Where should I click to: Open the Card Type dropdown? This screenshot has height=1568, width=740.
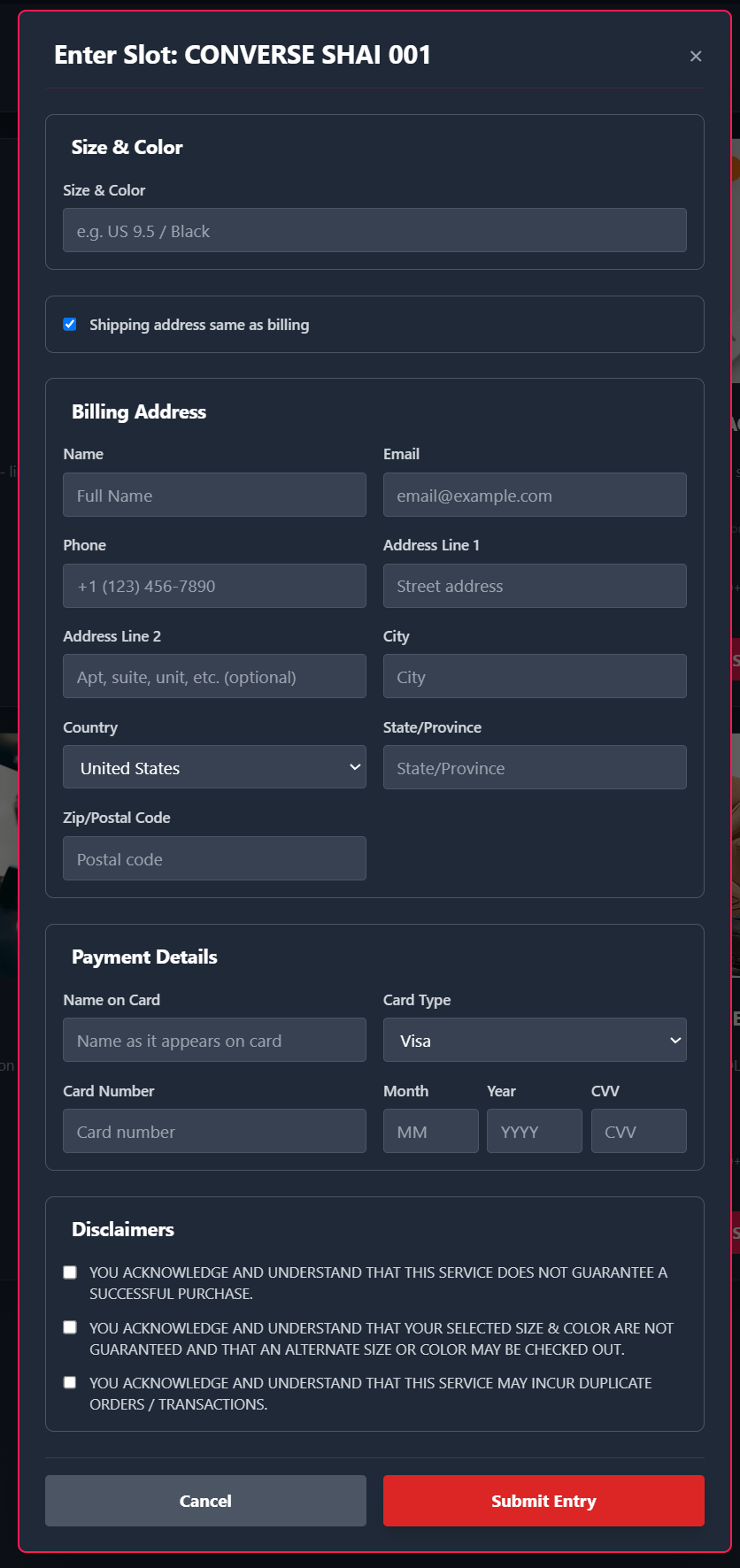535,1040
